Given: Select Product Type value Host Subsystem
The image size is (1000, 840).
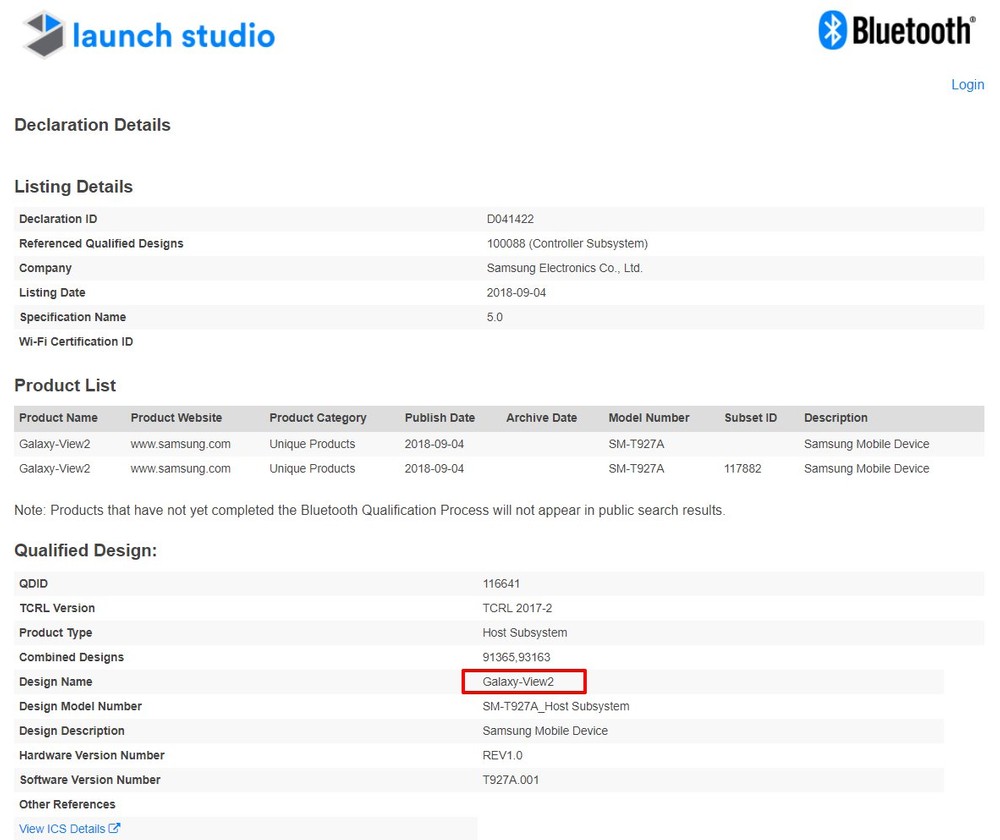Looking at the screenshot, I should [x=524, y=633].
